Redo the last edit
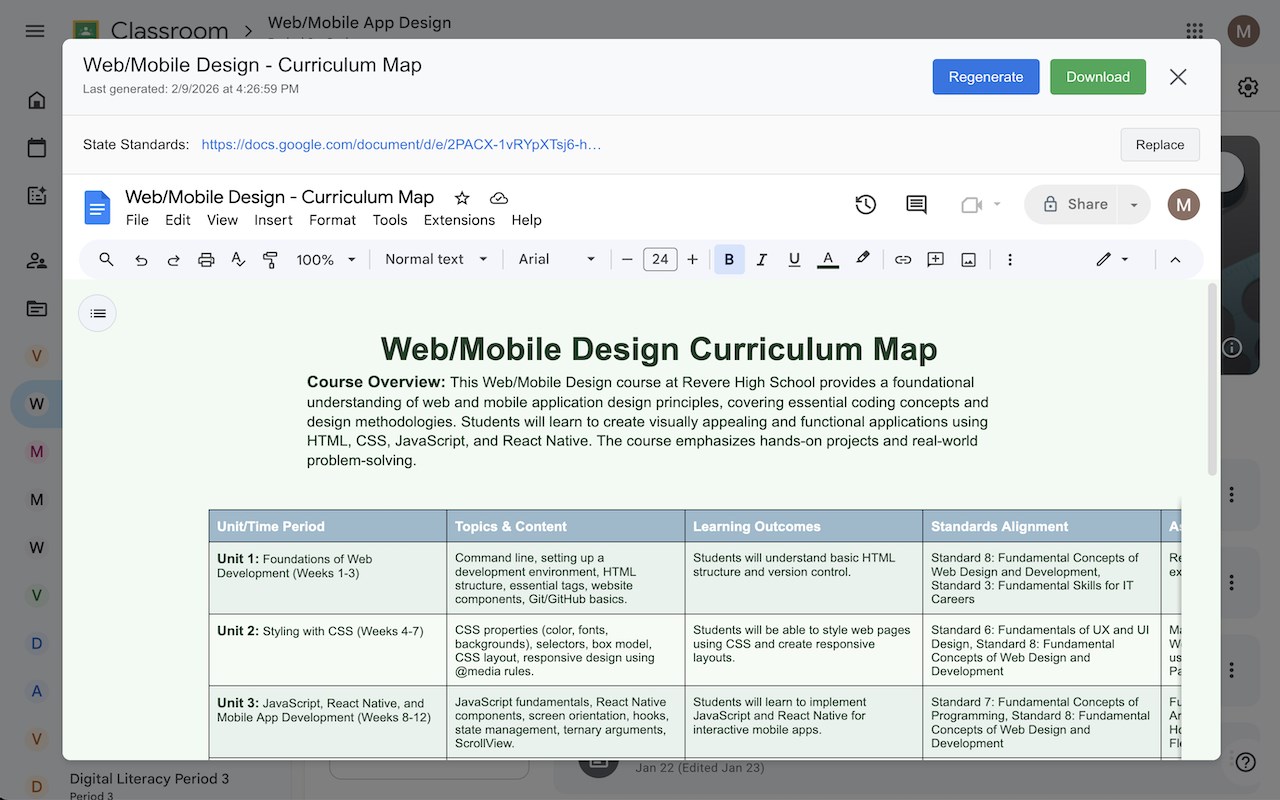This screenshot has height=800, width=1280. (173, 259)
